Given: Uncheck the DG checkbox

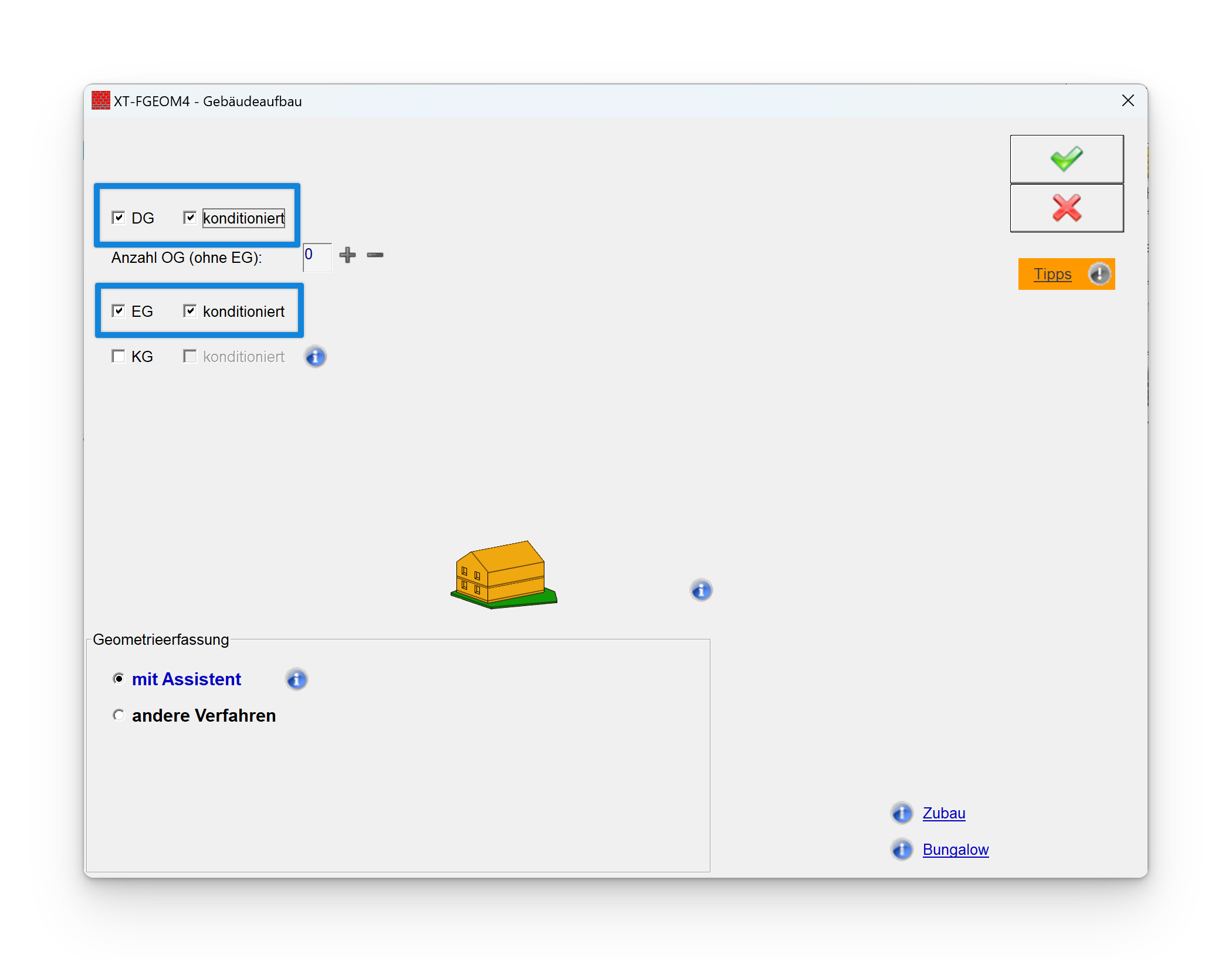Looking at the screenshot, I should 119,218.
